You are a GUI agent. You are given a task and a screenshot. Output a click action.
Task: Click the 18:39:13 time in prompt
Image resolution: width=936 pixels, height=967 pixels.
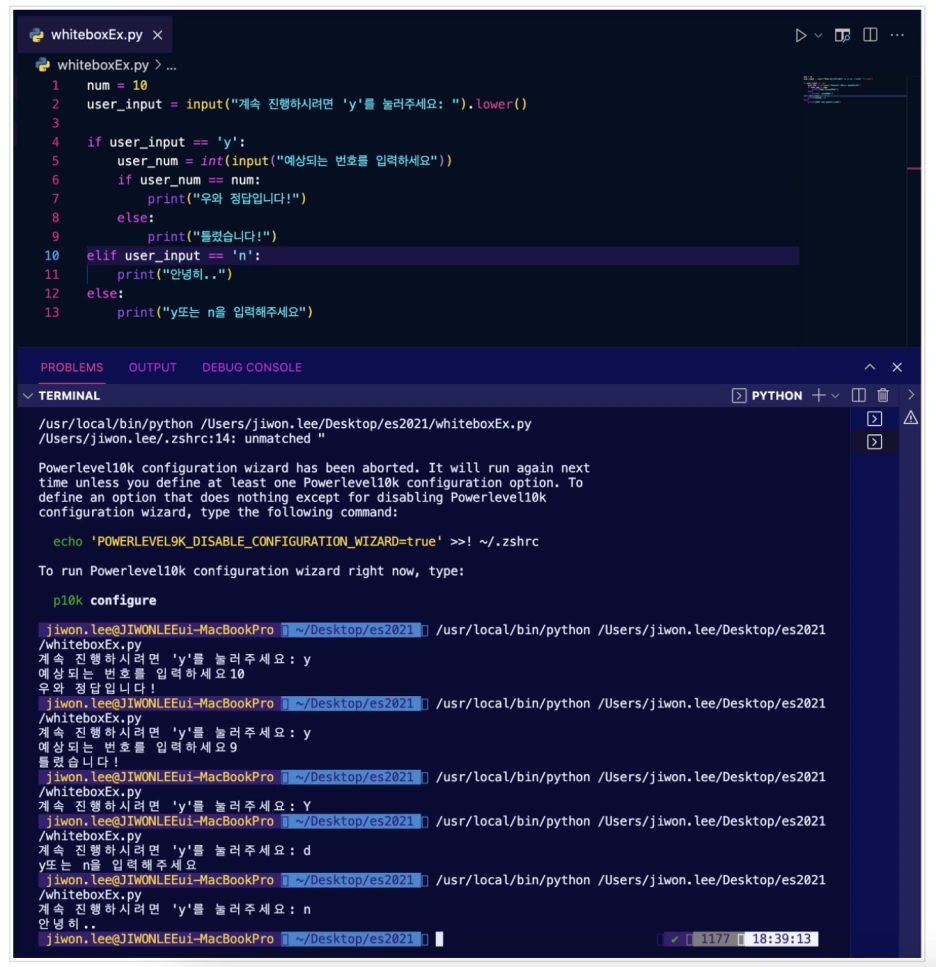[781, 939]
